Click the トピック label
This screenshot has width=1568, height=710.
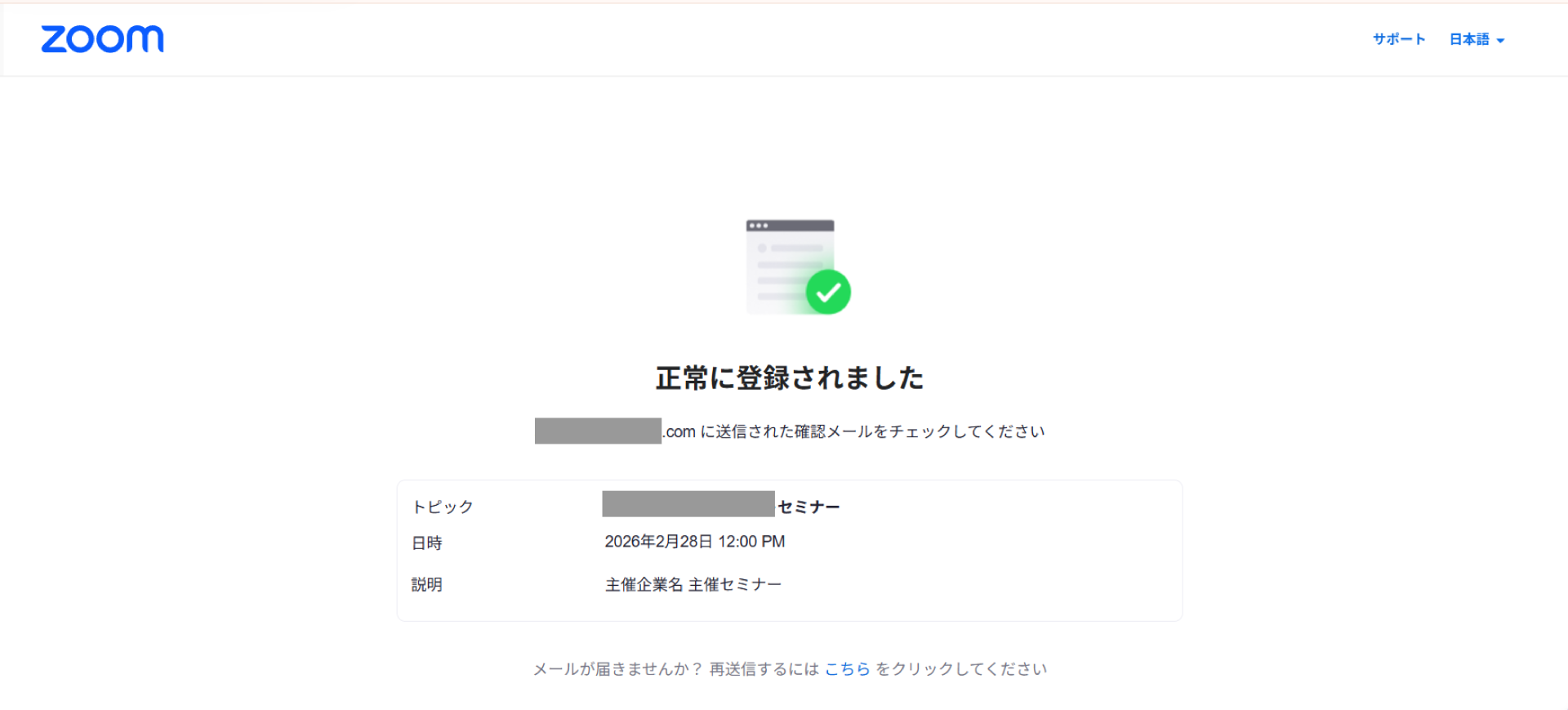tap(443, 507)
